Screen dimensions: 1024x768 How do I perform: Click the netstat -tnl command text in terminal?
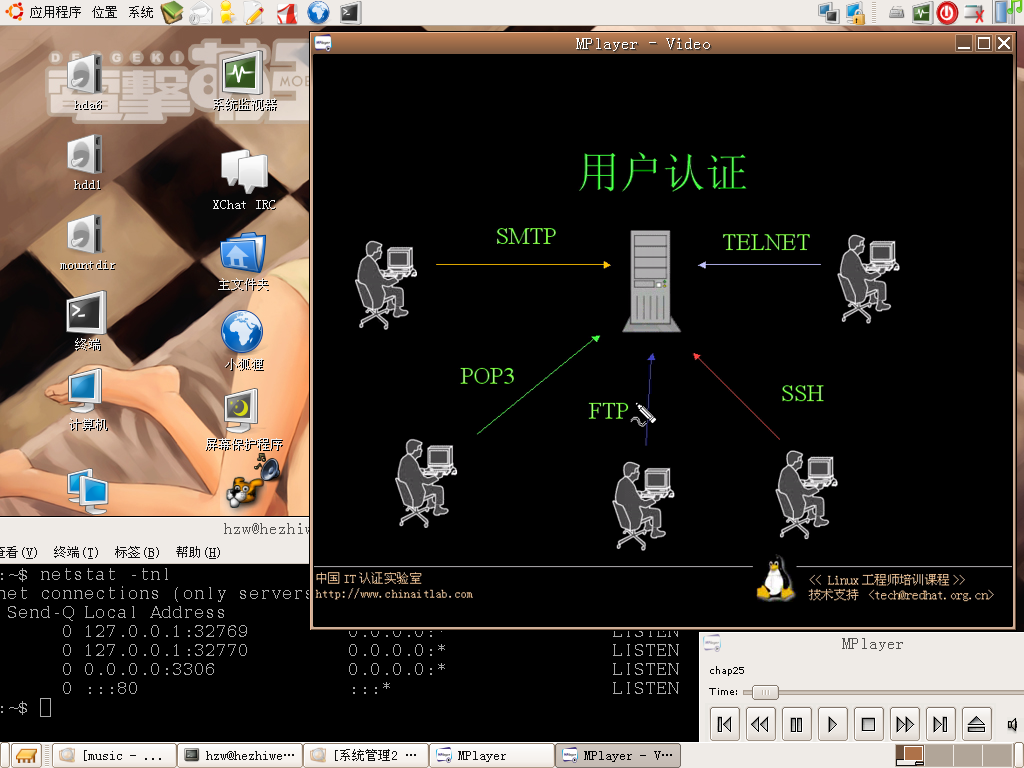click(x=104, y=574)
